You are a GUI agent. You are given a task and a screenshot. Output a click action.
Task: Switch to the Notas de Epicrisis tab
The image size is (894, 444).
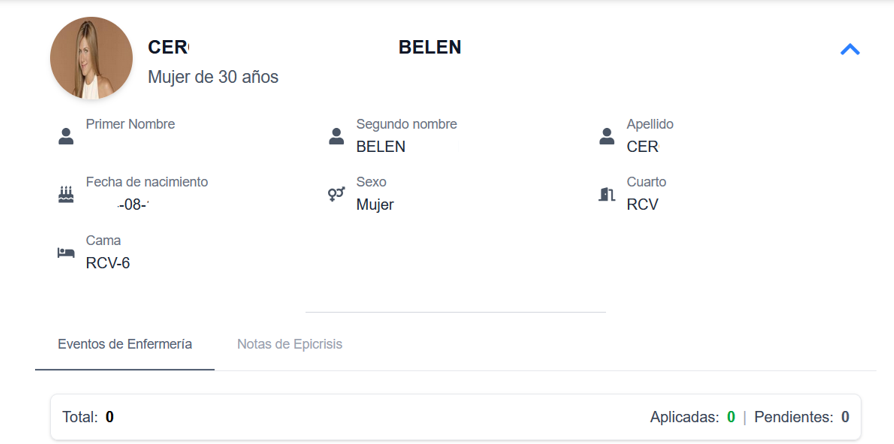click(289, 344)
